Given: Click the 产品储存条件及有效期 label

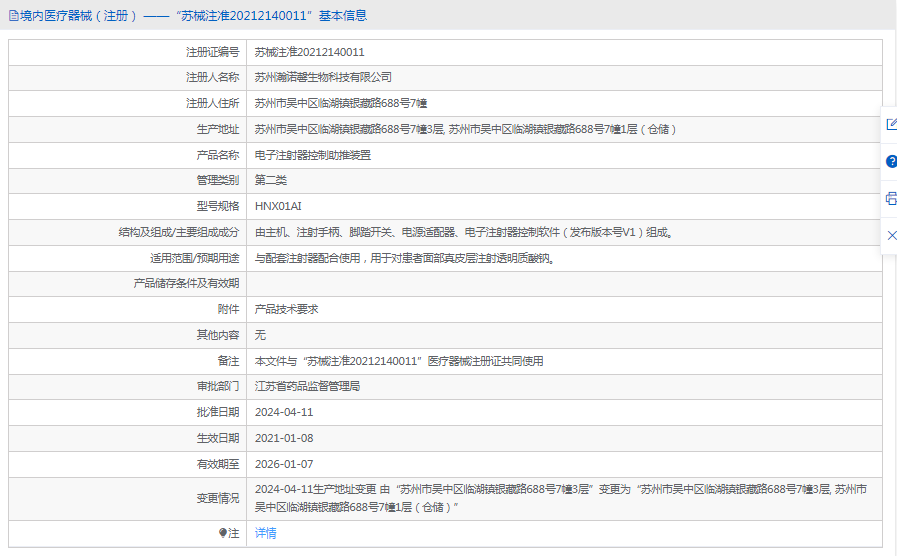Looking at the screenshot, I should (x=186, y=284).
